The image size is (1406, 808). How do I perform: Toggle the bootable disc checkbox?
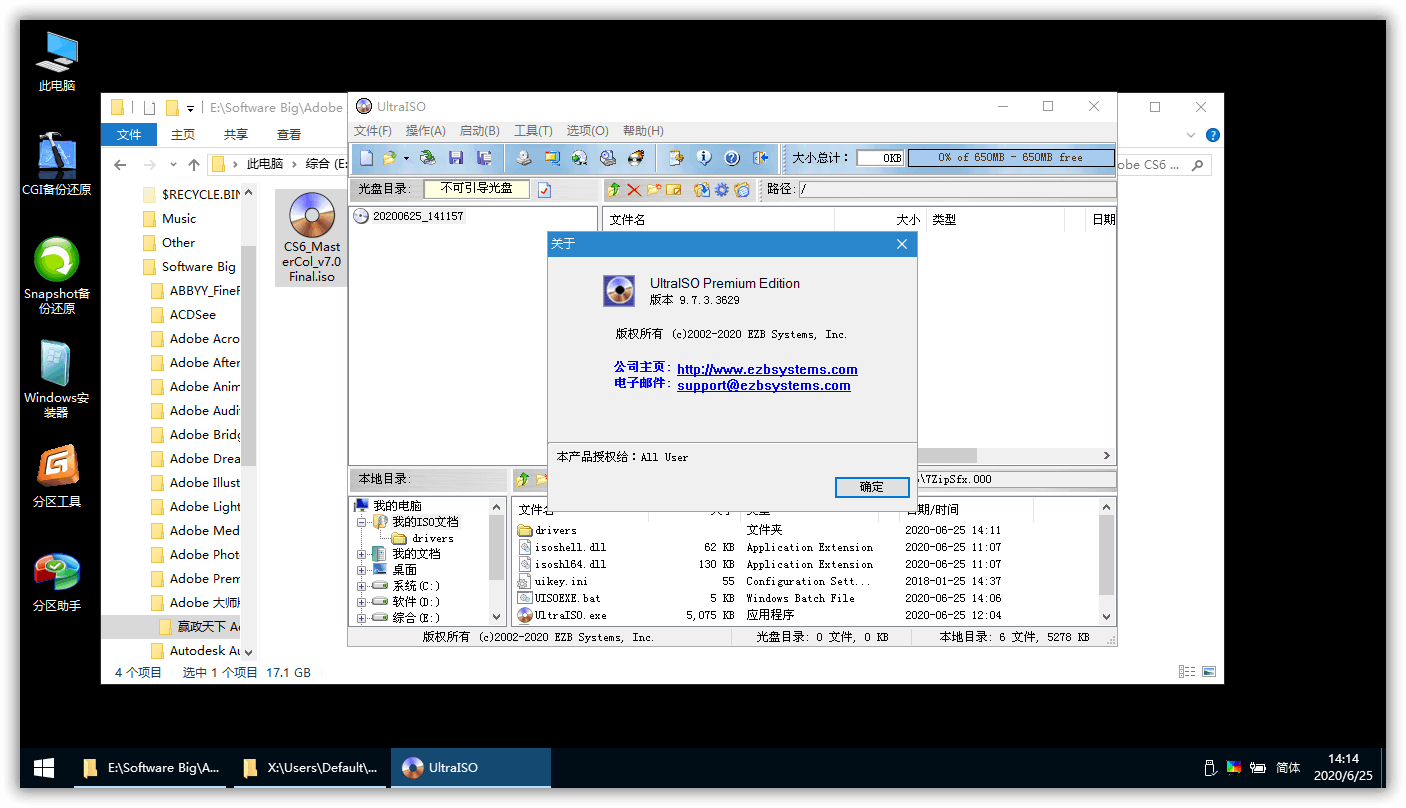(x=543, y=188)
